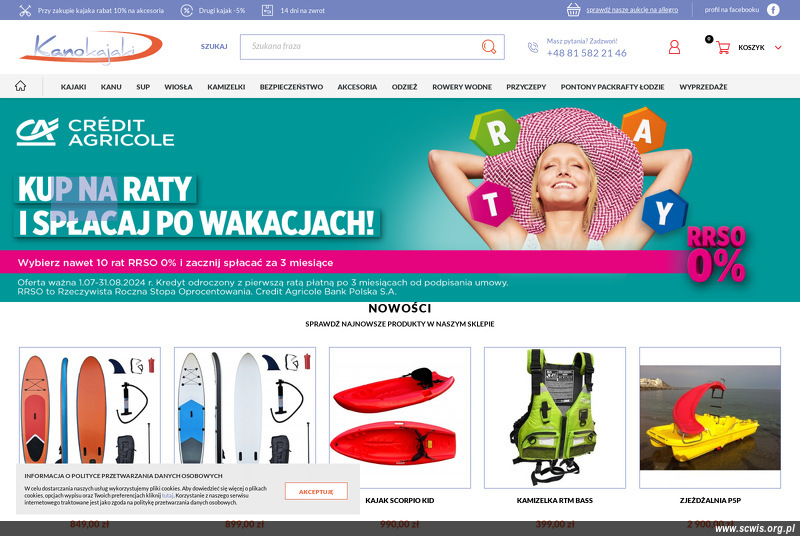Click the 14-day return icon
This screenshot has width=800, height=536.
coord(267,10)
